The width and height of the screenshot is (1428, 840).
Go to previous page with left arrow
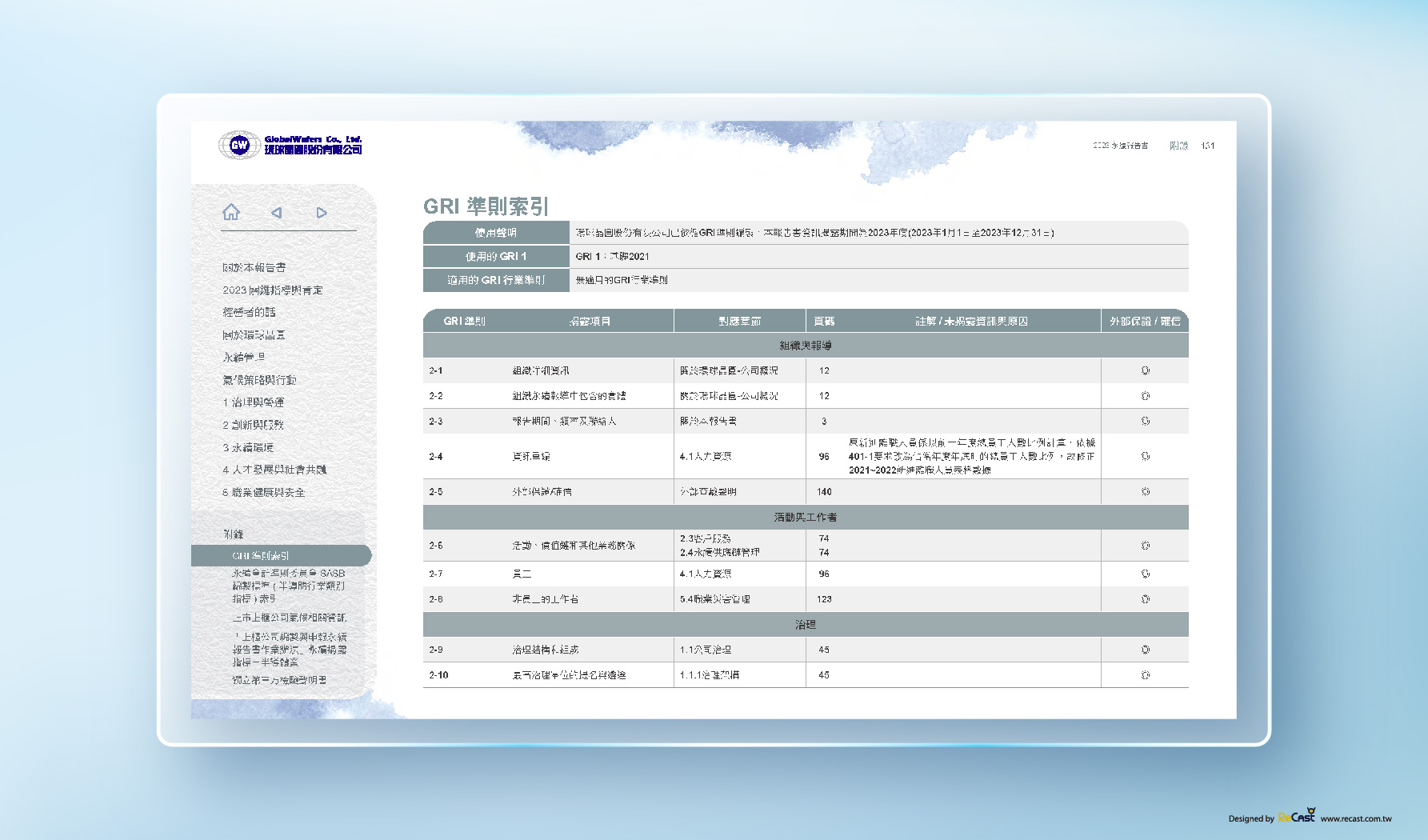pos(277,213)
